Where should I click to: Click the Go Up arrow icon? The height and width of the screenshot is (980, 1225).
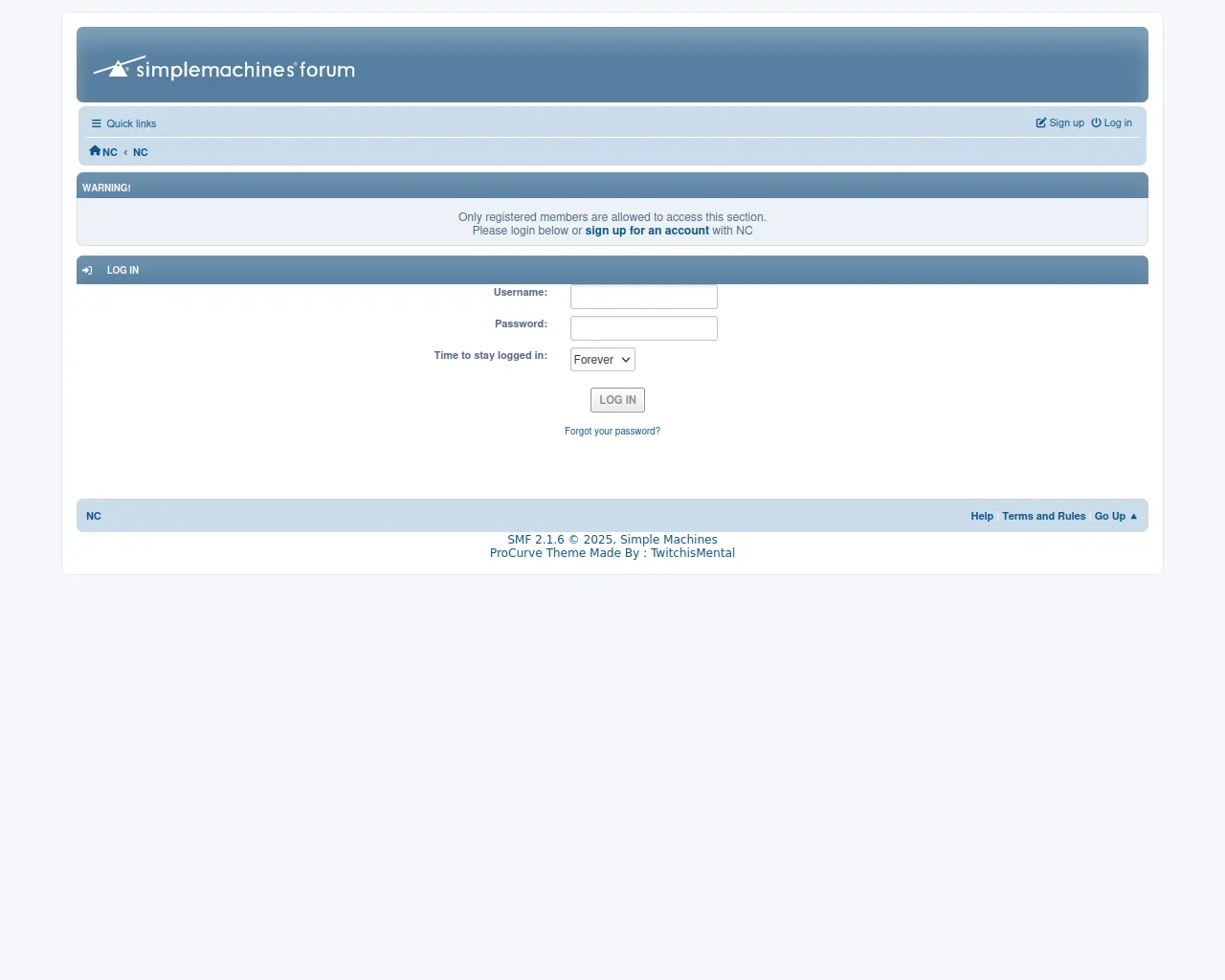coord(1134,516)
